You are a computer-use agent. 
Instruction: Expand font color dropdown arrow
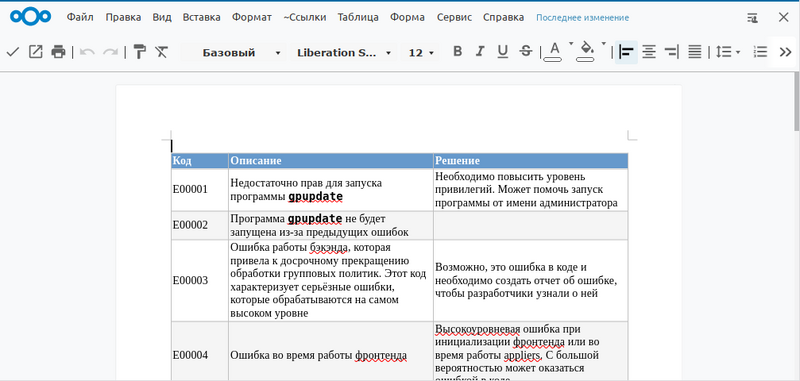coord(571,44)
